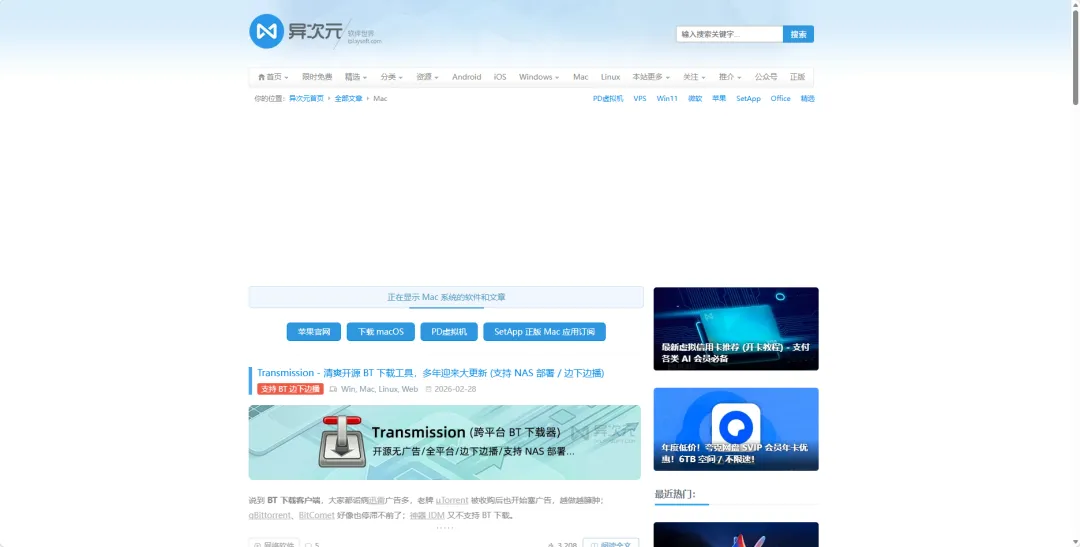Viewport: 1080px width, 547px height.
Task: Open the qBittorrent link in article text
Action: tap(270, 515)
